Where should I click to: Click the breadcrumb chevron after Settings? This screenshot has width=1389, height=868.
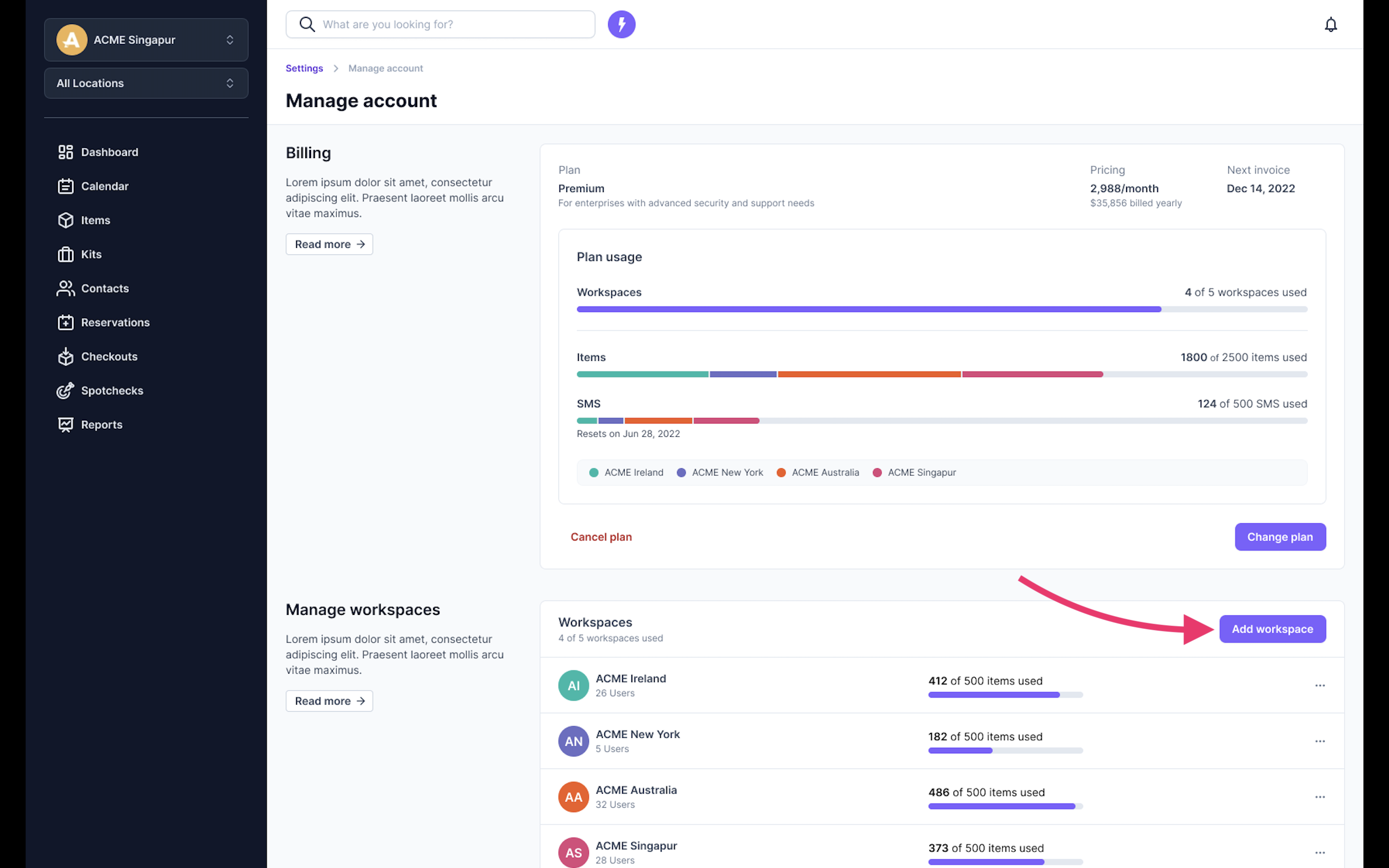tap(336, 68)
